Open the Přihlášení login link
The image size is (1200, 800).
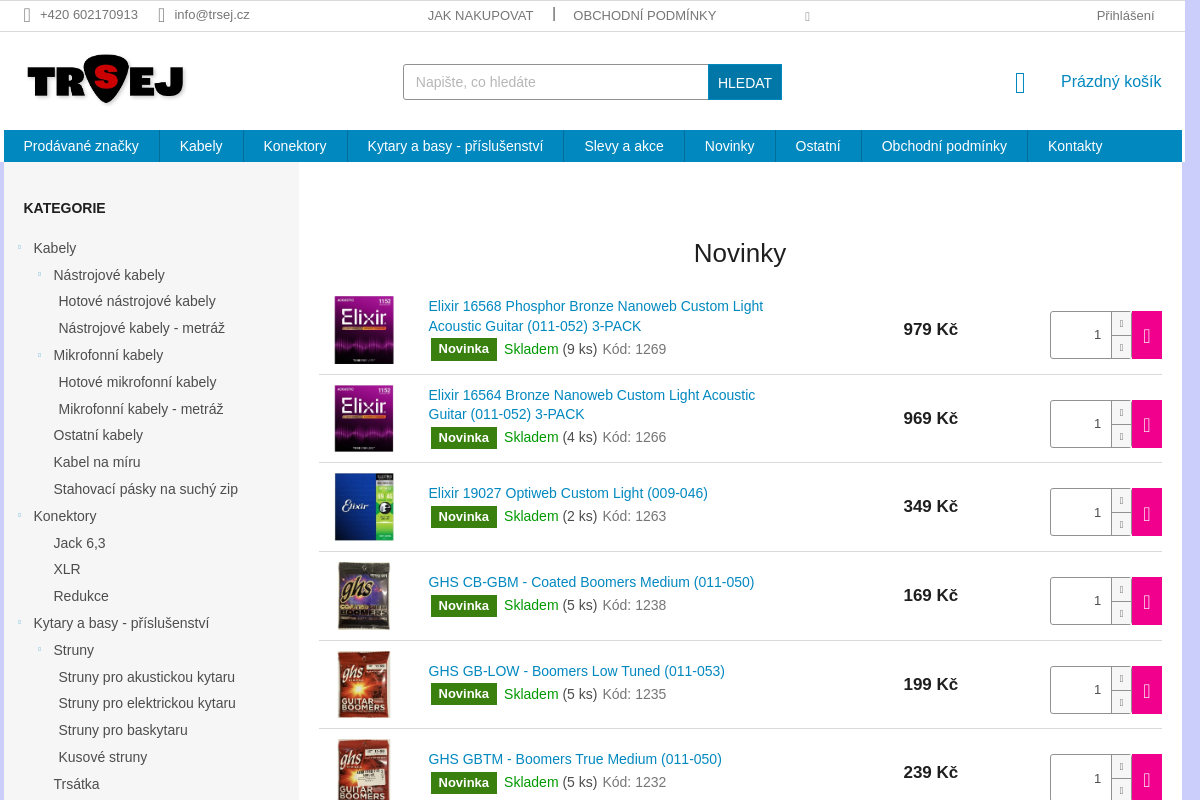pyautogui.click(x=1125, y=15)
